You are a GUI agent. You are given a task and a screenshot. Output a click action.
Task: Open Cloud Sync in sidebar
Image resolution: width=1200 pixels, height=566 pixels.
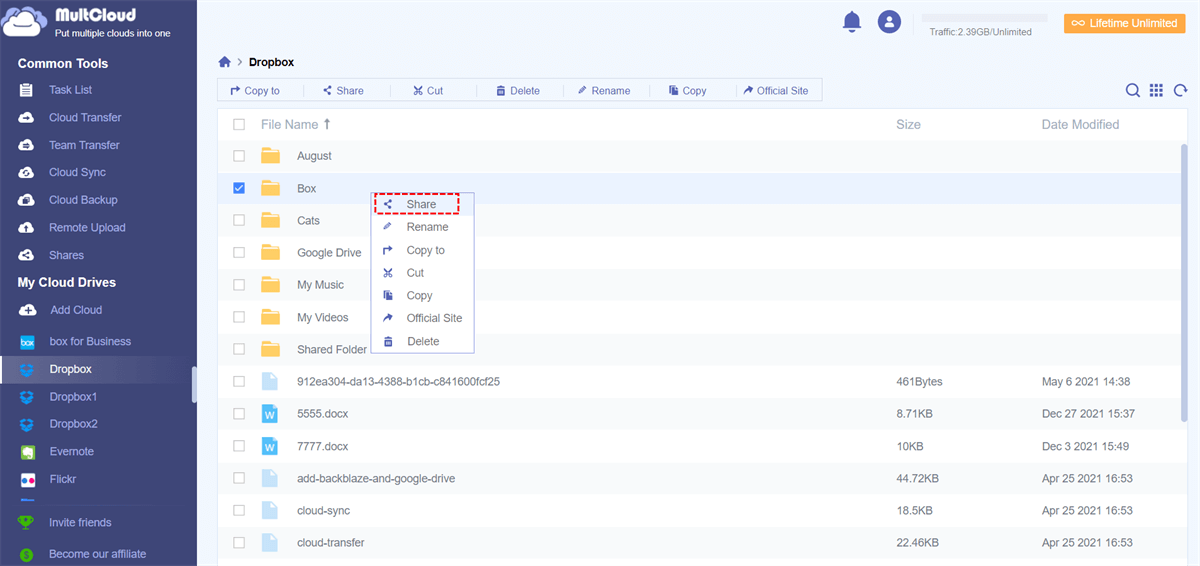pyautogui.click(x=77, y=172)
